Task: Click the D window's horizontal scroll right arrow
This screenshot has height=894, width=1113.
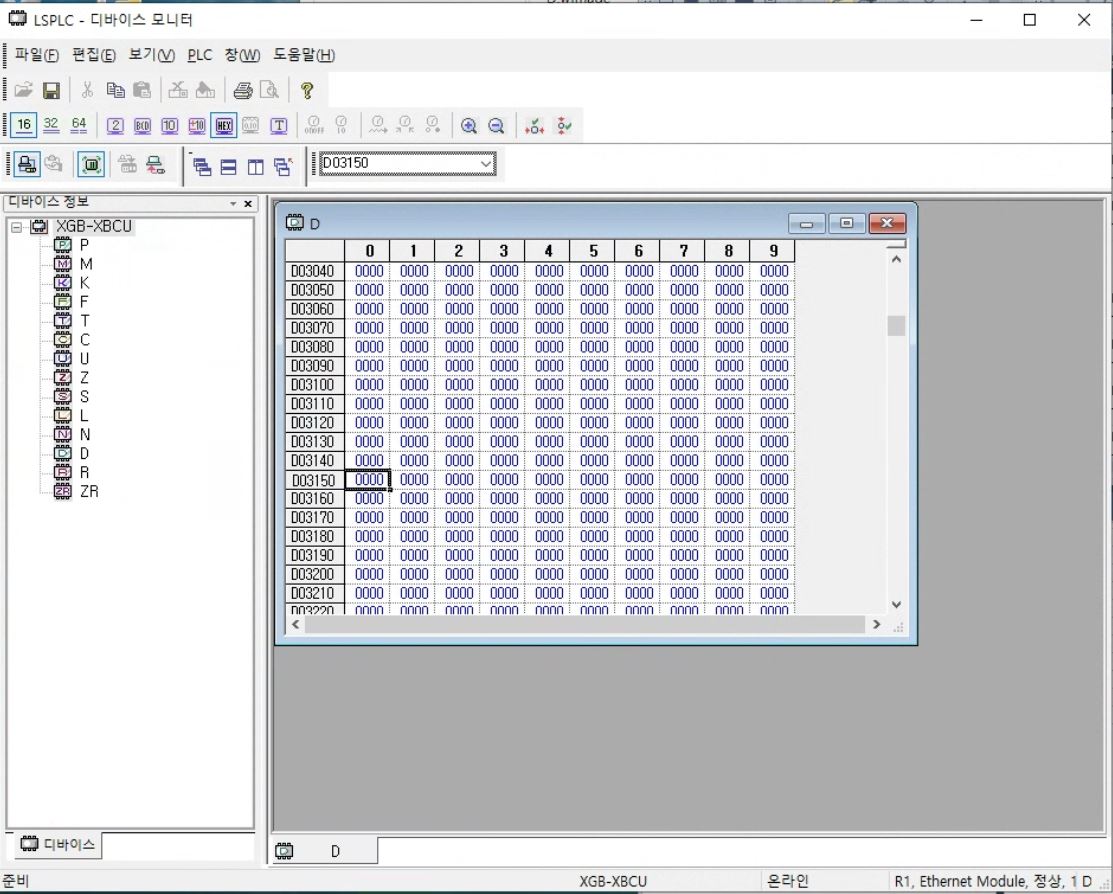Action: click(x=876, y=625)
